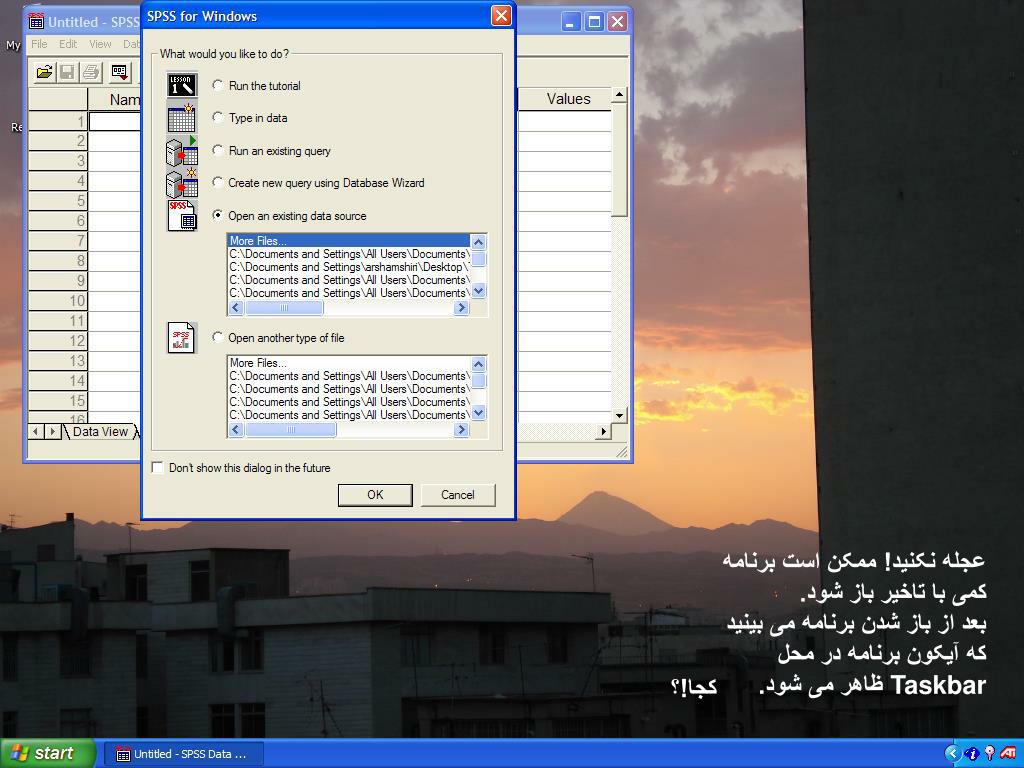Open the File menu in SPSS editor
This screenshot has width=1024, height=768.
point(39,44)
